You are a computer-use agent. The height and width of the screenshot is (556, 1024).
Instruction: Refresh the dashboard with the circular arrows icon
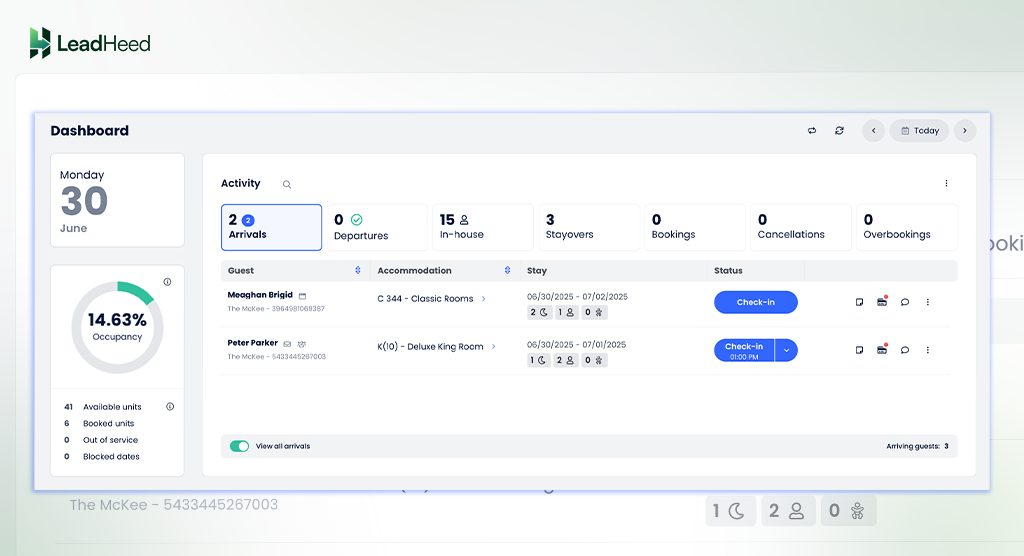tap(839, 131)
